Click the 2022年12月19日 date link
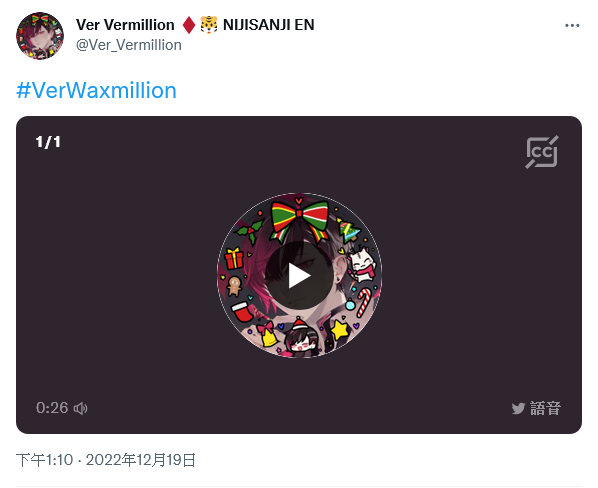The width and height of the screenshot is (598, 488). (141, 460)
